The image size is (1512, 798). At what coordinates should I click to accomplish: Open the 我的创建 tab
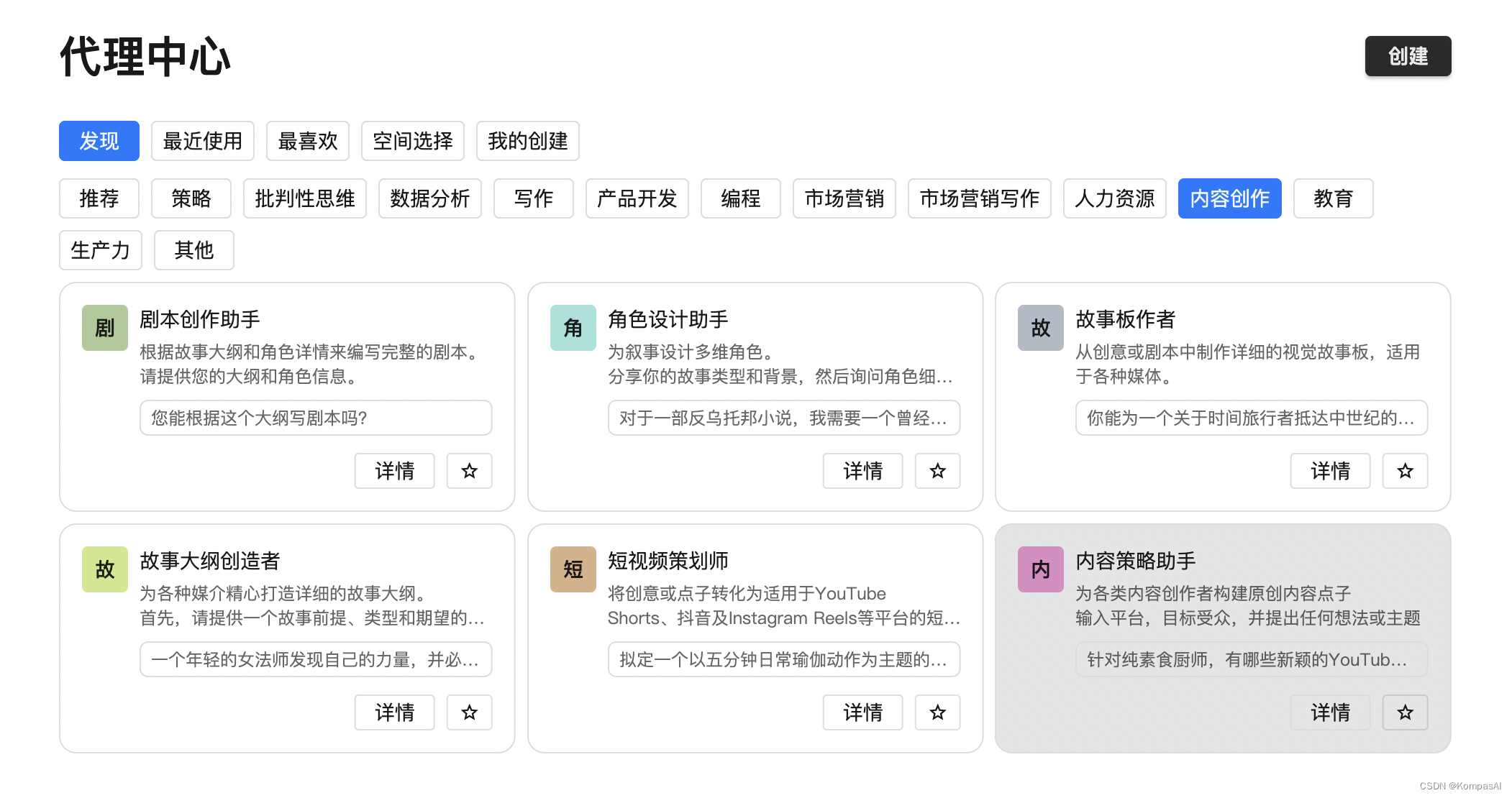point(527,141)
